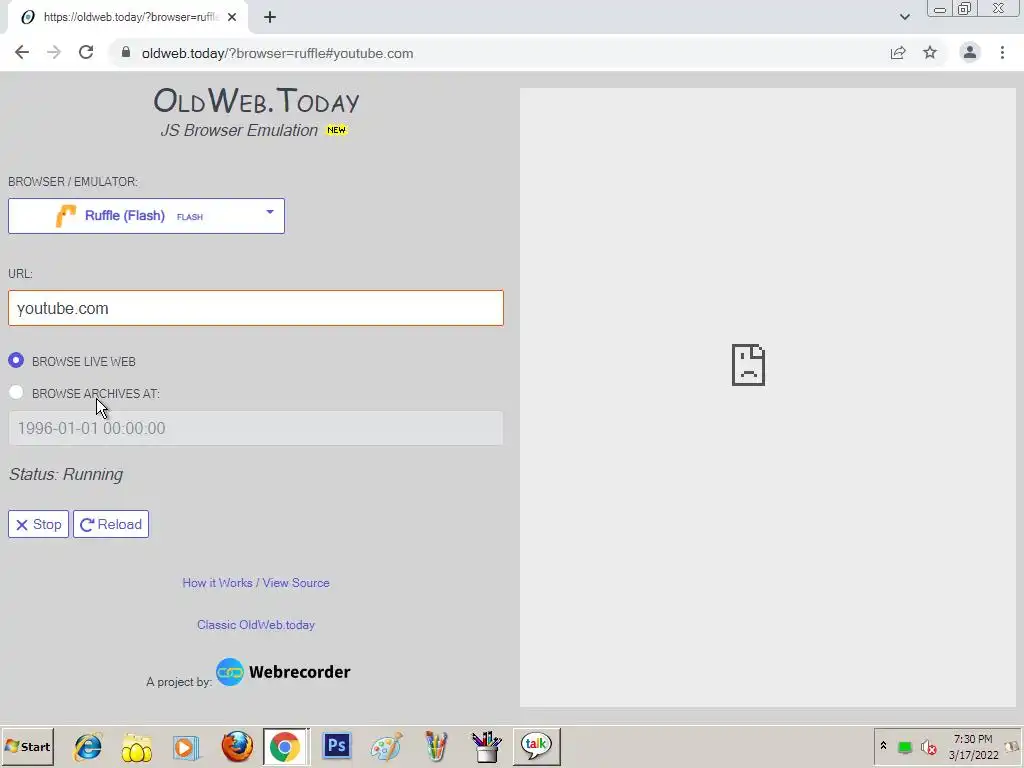Open the Chrome profile avatar icon

click(x=970, y=53)
